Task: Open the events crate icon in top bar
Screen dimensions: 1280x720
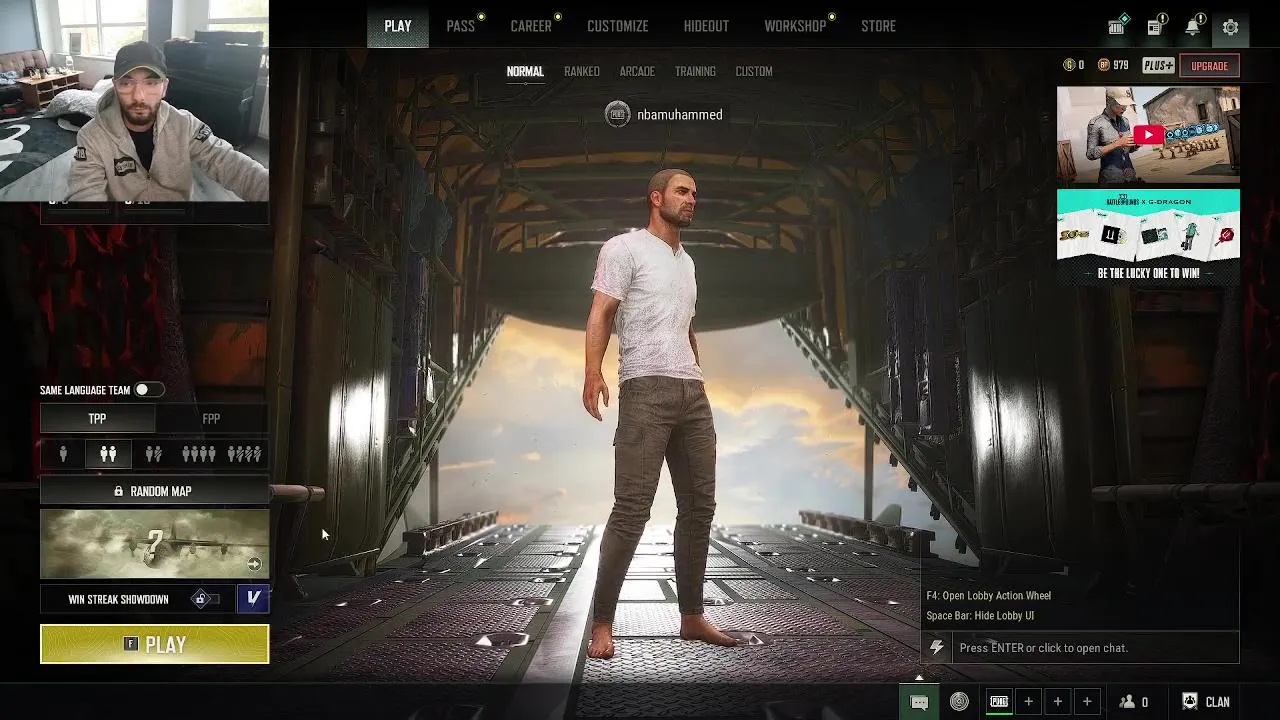Action: 1117,27
